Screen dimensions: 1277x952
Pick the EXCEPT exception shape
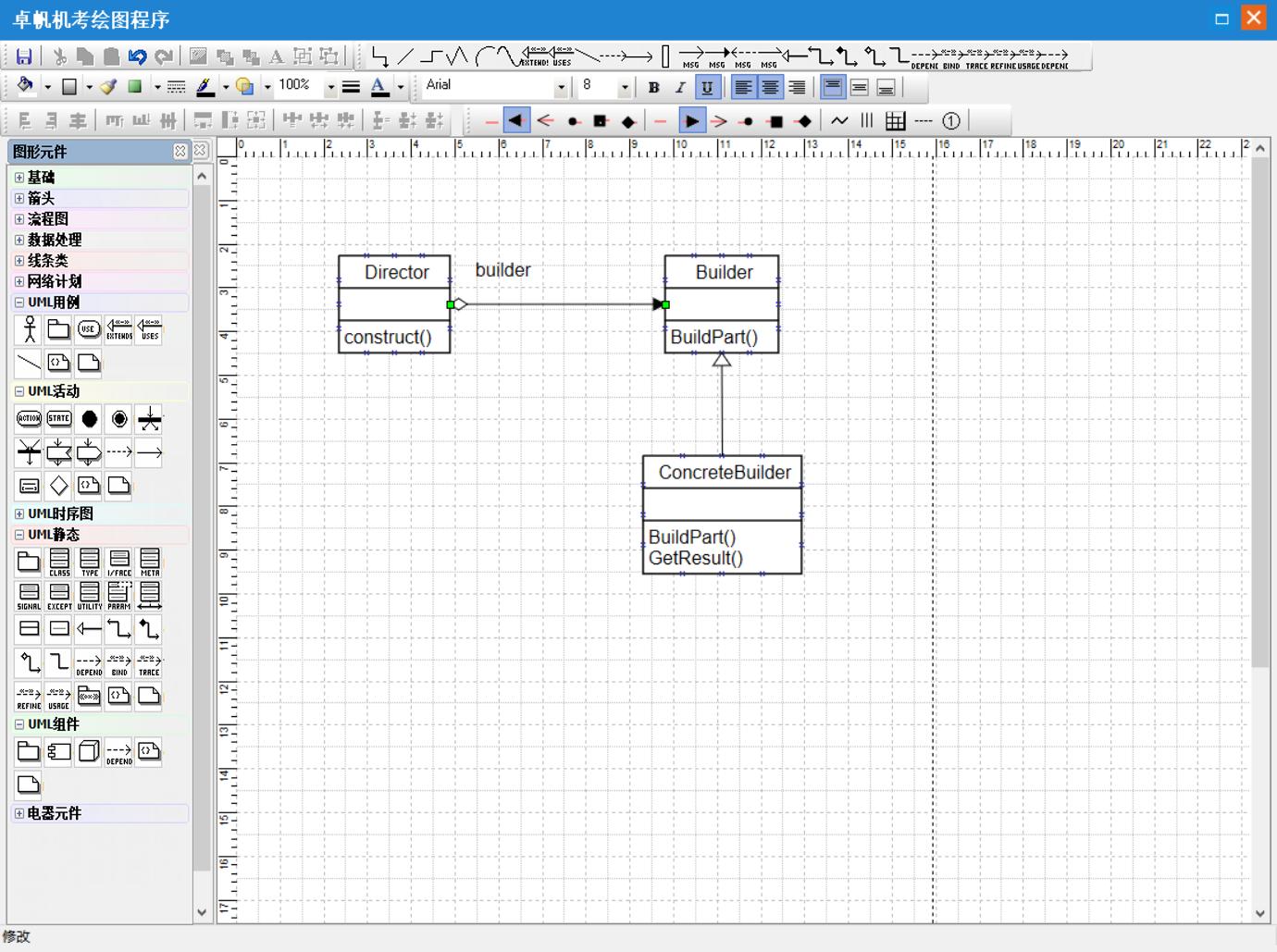[x=59, y=596]
